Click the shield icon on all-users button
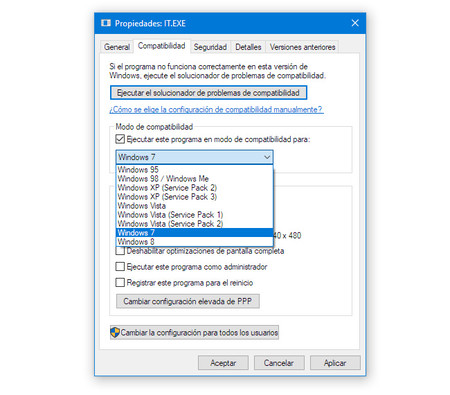This screenshot has height=395, width=450. (x=115, y=332)
